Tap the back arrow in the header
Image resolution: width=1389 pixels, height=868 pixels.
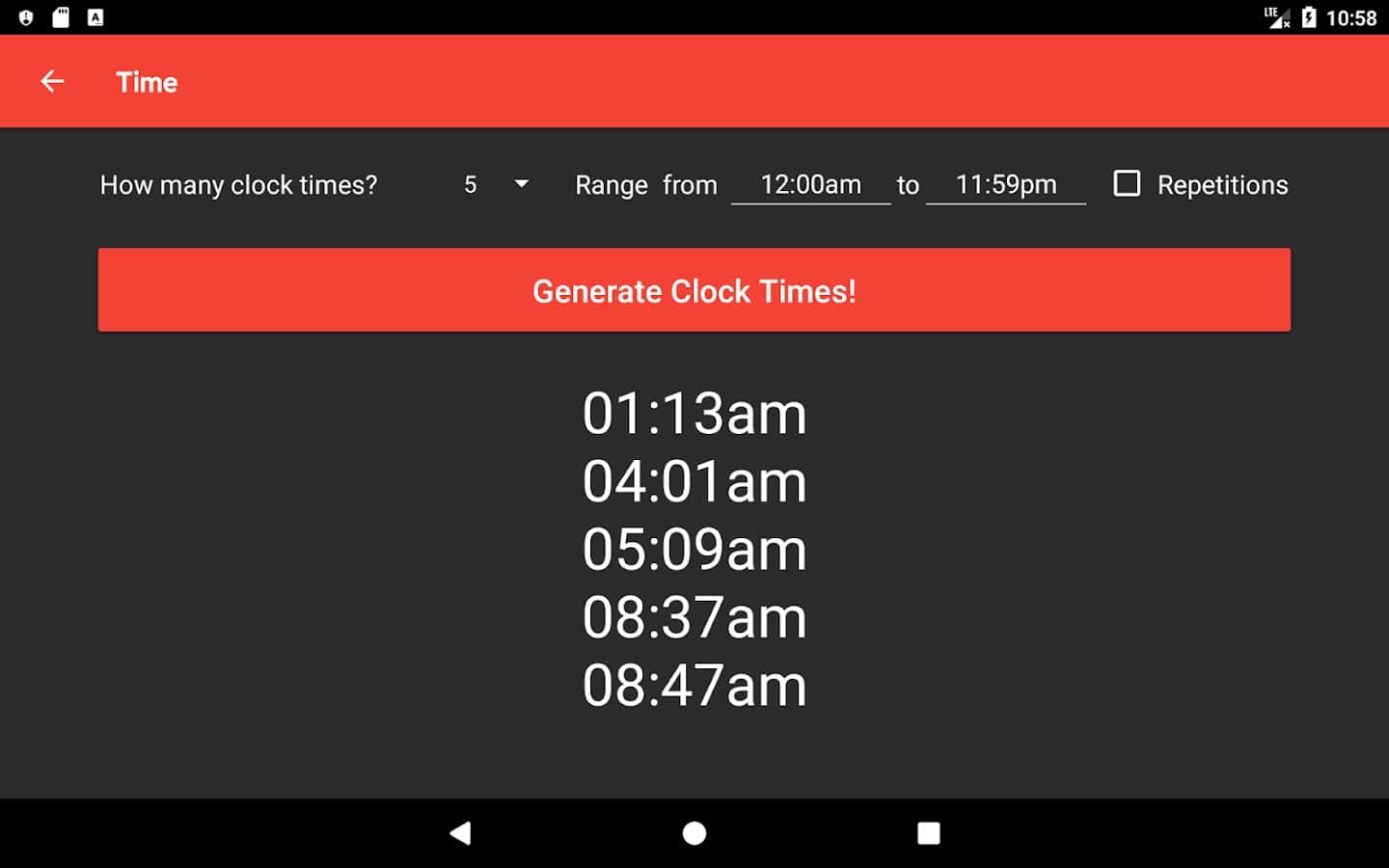click(x=52, y=82)
